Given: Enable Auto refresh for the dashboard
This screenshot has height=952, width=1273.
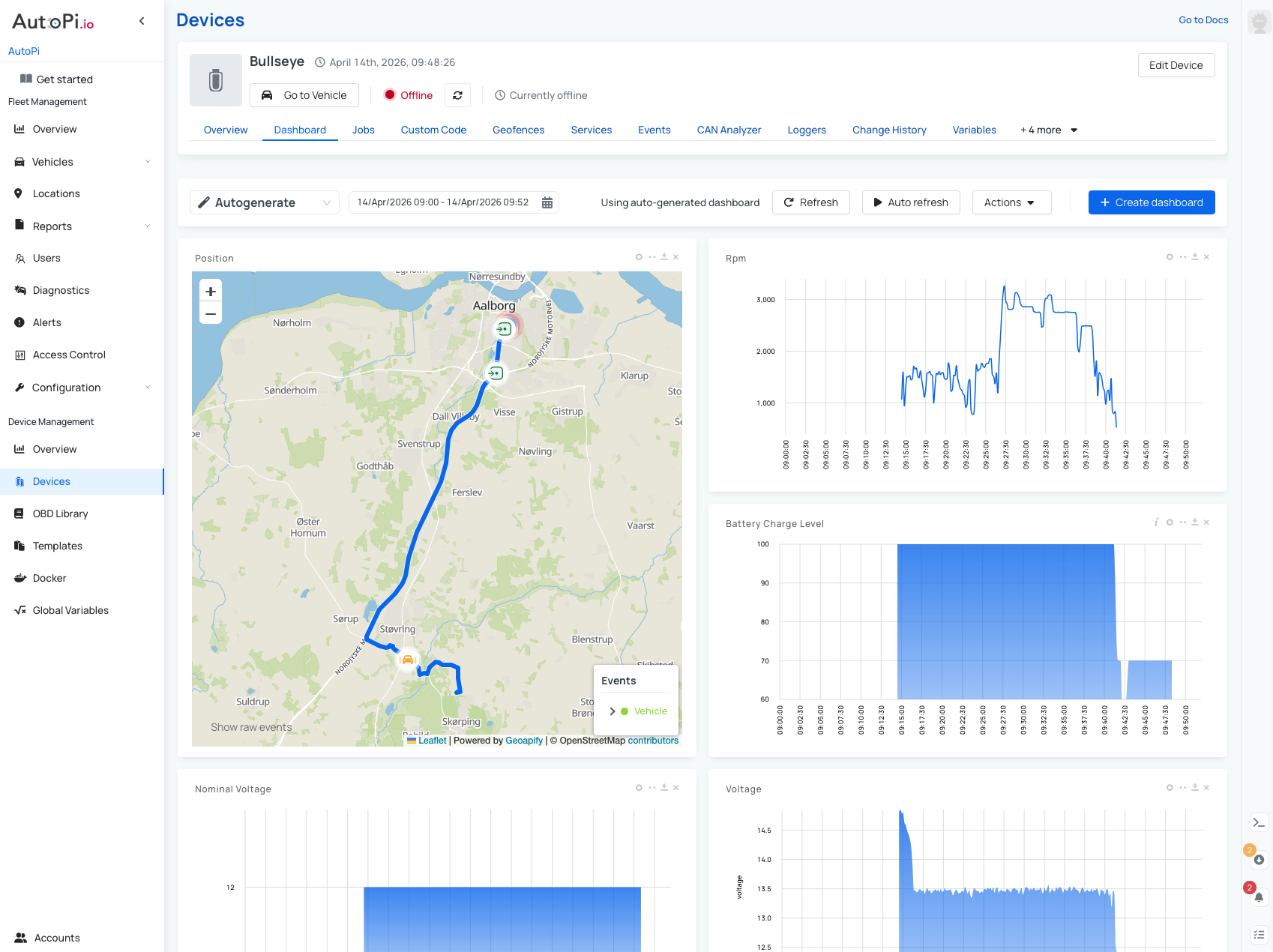Looking at the screenshot, I should (910, 202).
